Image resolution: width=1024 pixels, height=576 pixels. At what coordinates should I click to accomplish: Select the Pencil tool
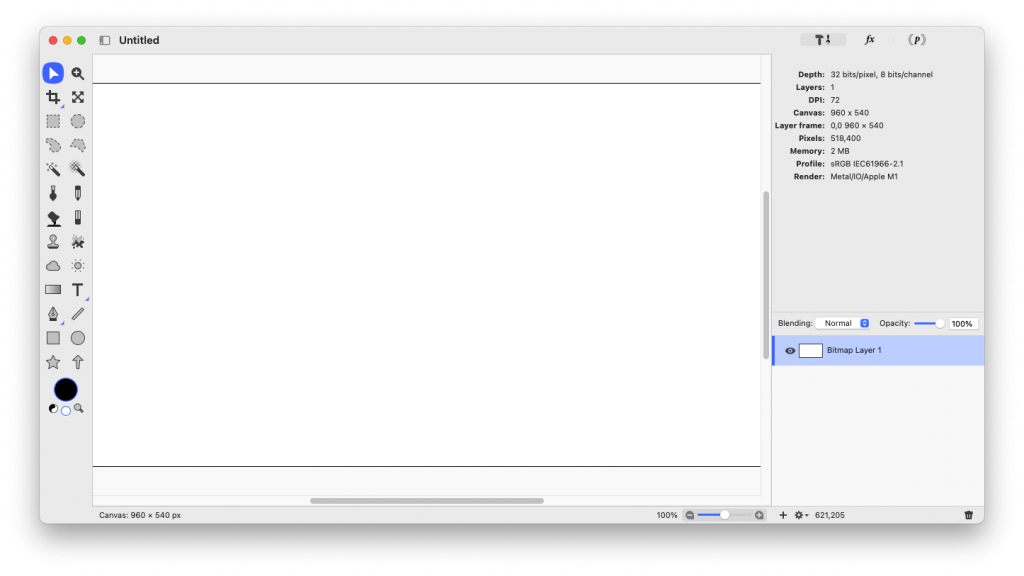coord(78,193)
